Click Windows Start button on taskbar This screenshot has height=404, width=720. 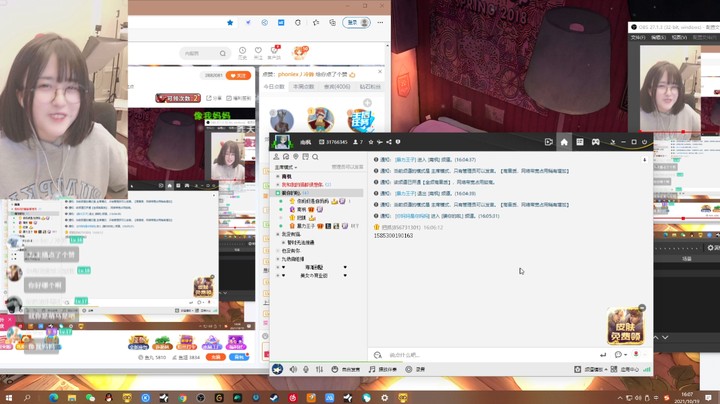(8, 398)
